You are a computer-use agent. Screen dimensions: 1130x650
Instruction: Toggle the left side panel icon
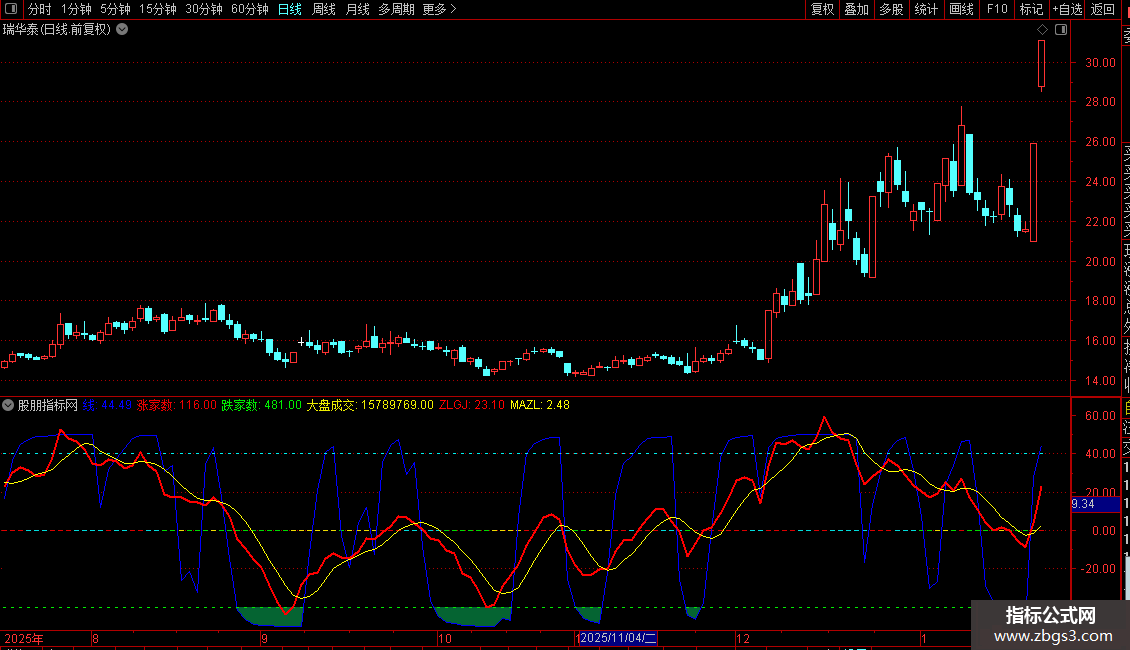click(x=12, y=9)
